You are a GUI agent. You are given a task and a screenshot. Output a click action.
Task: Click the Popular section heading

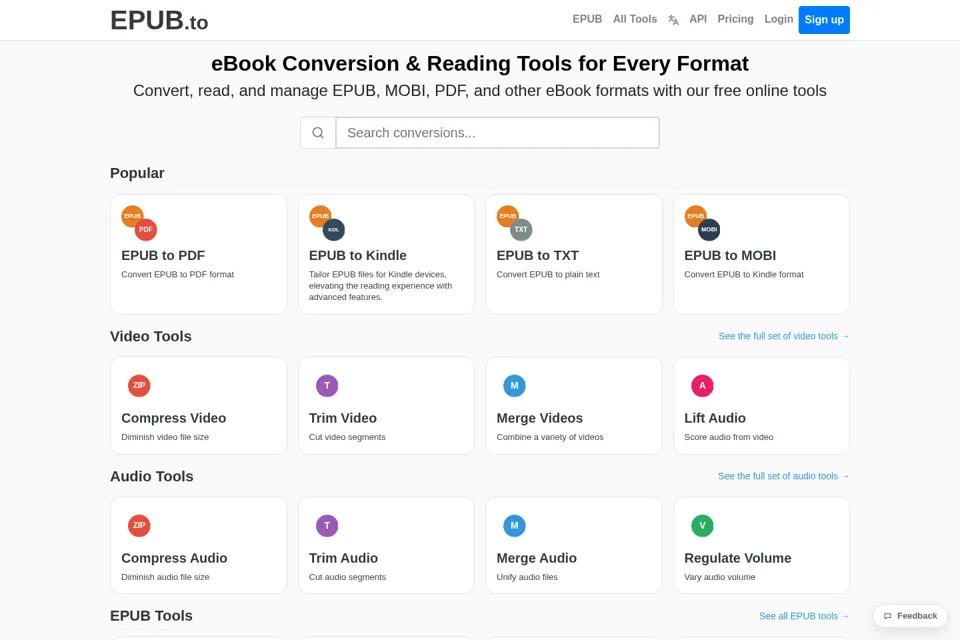coord(137,173)
